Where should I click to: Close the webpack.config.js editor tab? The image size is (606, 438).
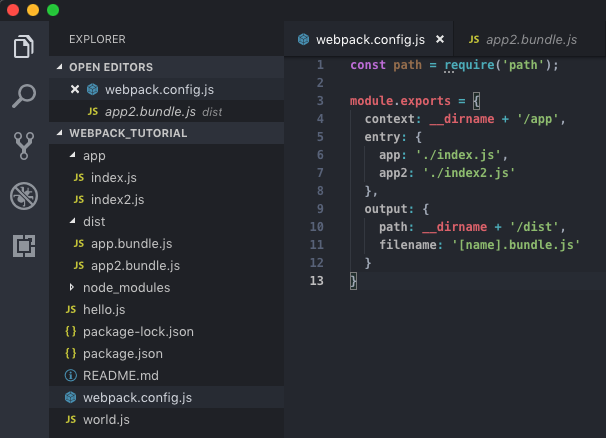coord(440,39)
